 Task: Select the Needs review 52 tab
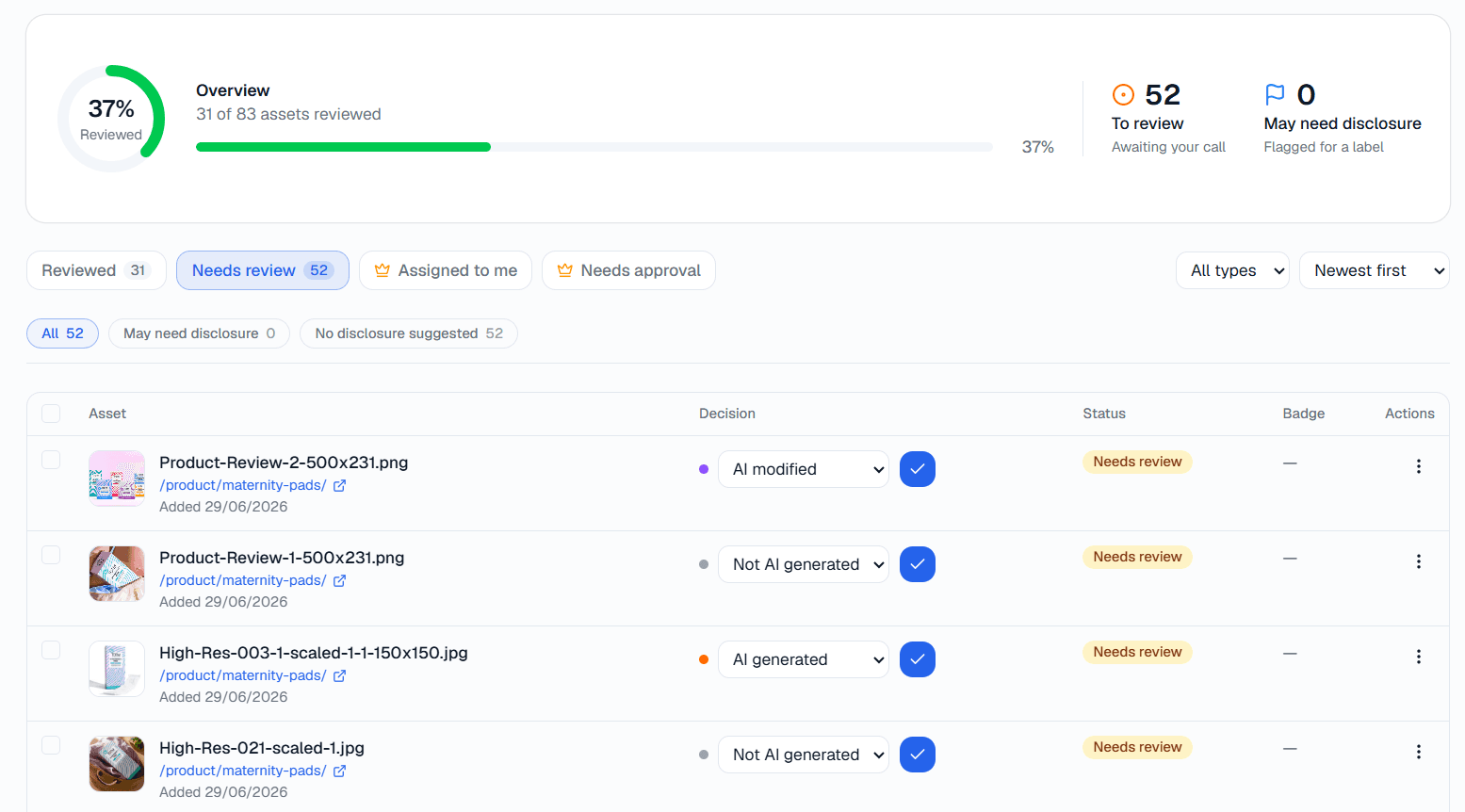[262, 270]
